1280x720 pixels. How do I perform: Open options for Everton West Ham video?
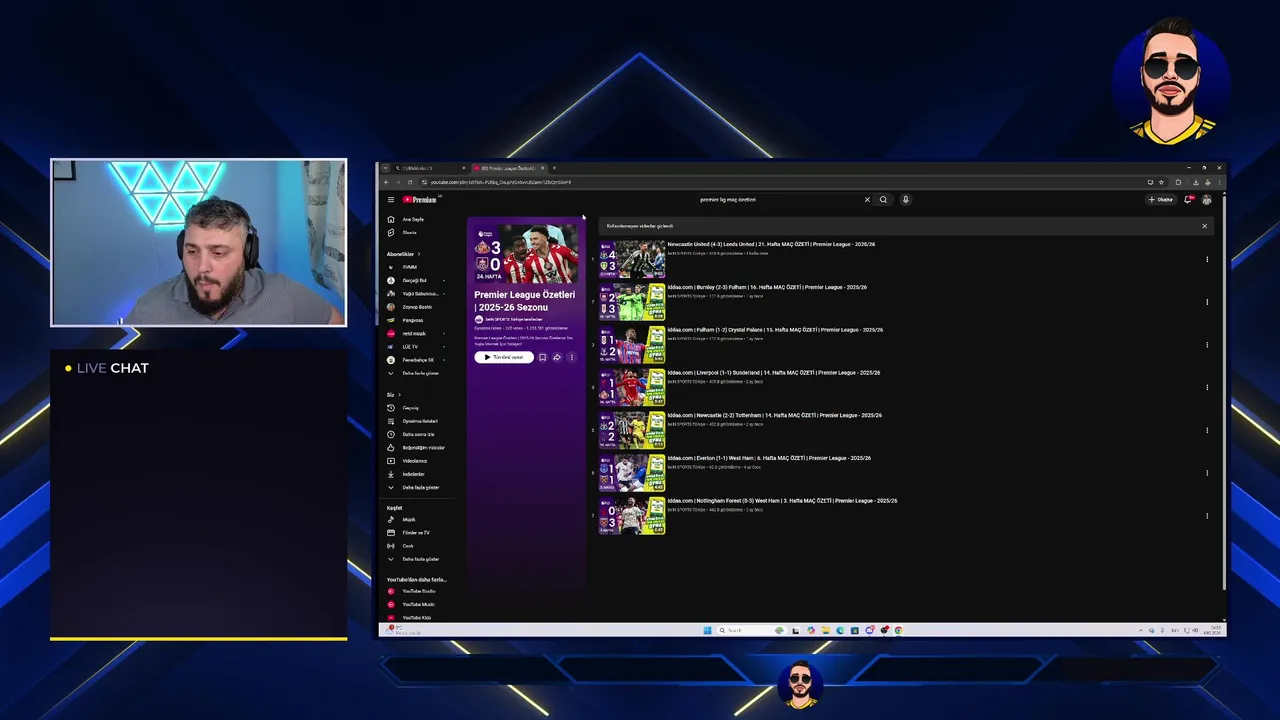point(1207,473)
